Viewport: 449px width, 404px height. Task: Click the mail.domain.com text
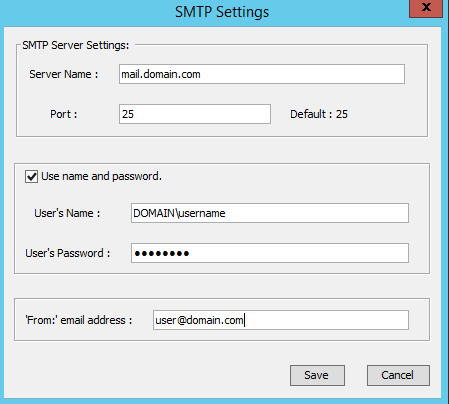pyautogui.click(x=161, y=74)
